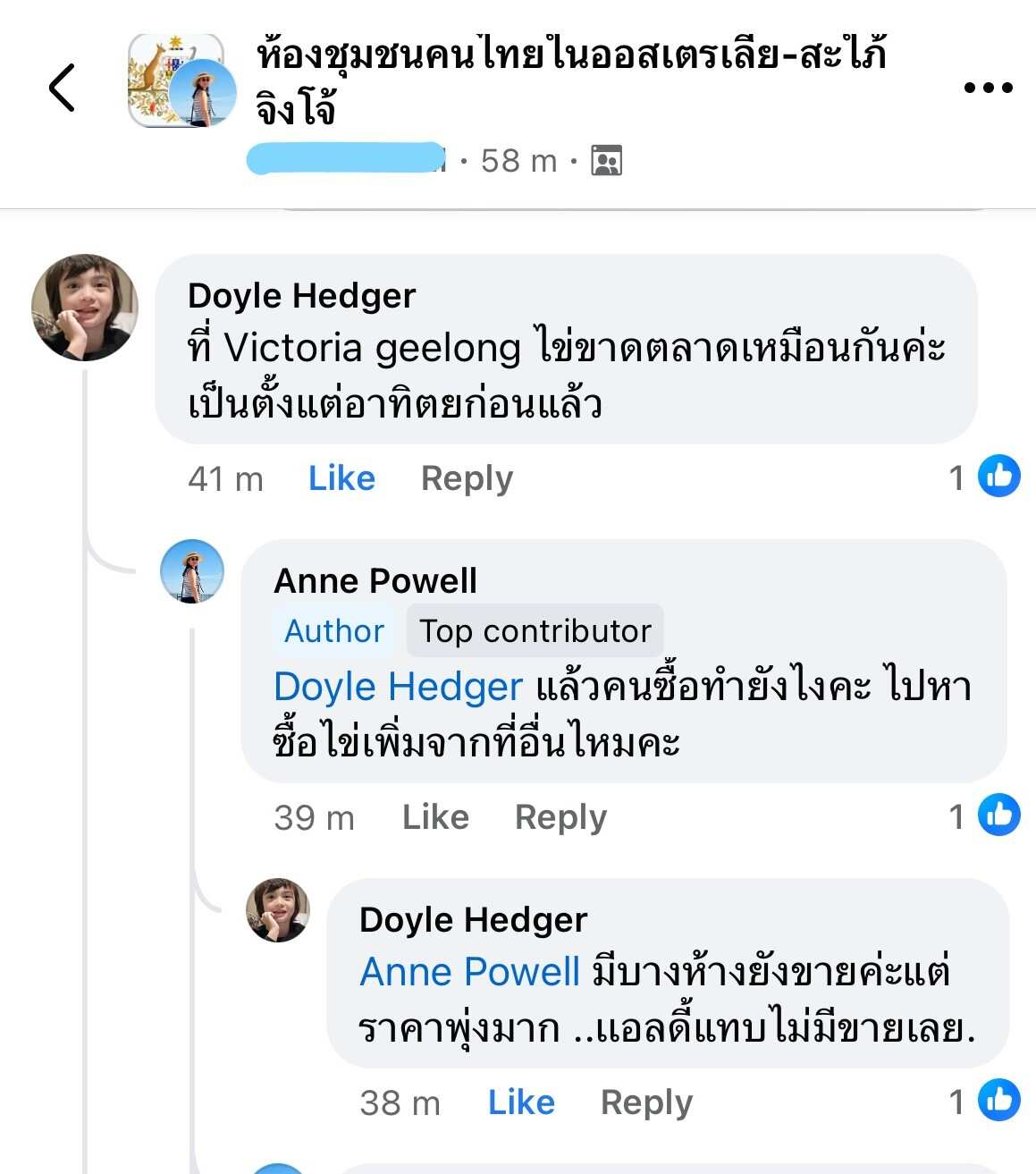Image resolution: width=1036 pixels, height=1174 pixels.
Task: Tap the group members audience icon
Action: 606,161
